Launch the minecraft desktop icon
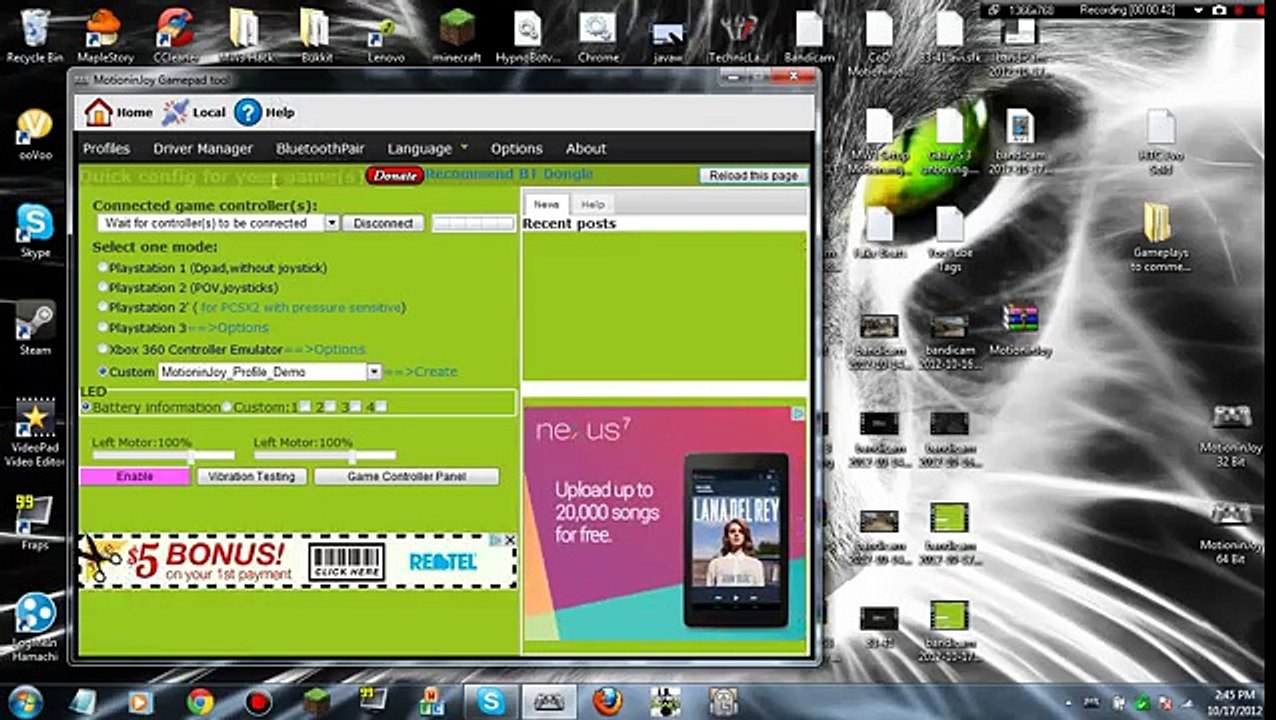 pos(457,35)
